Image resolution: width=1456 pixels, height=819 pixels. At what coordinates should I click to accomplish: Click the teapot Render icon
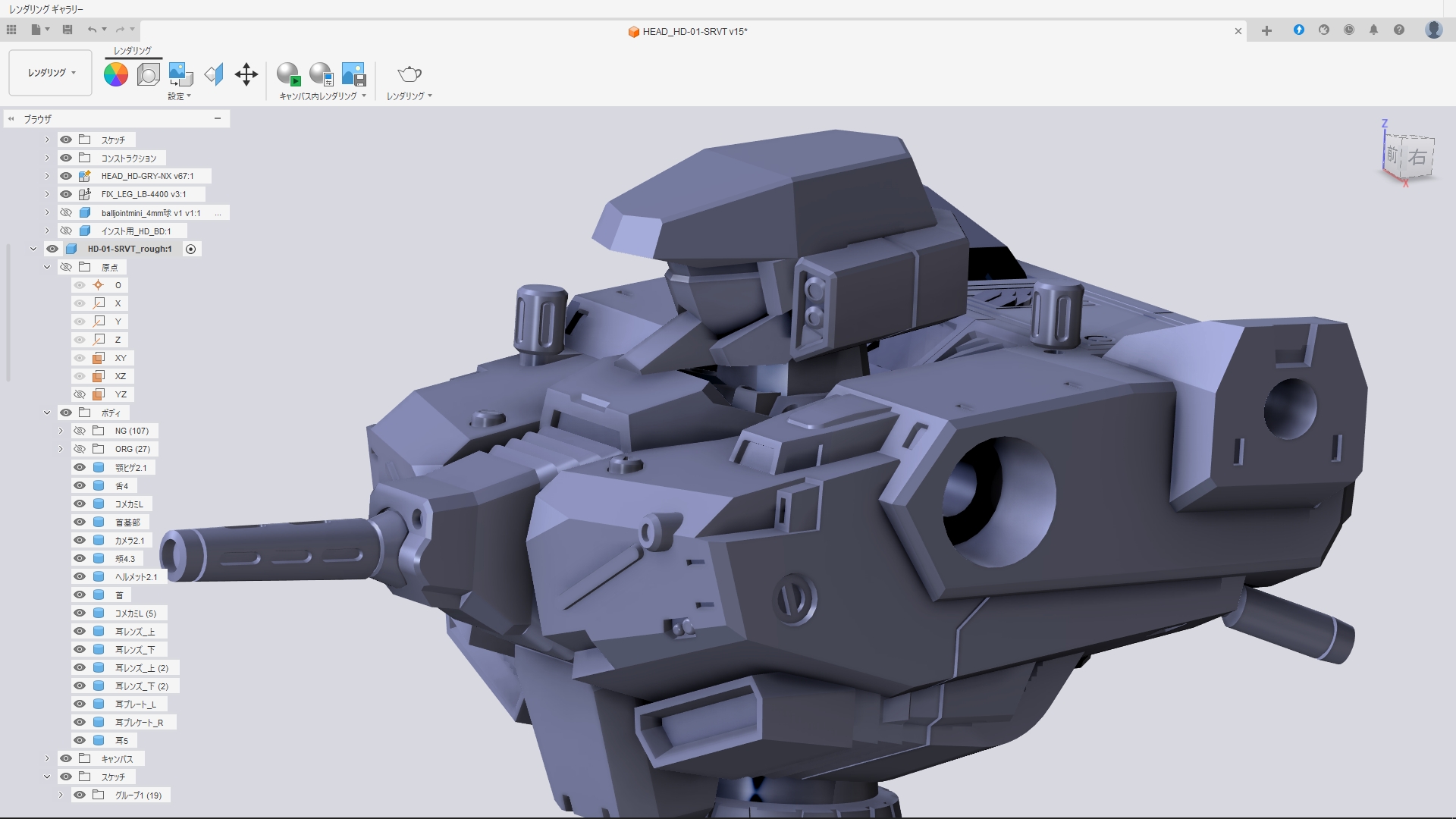409,74
